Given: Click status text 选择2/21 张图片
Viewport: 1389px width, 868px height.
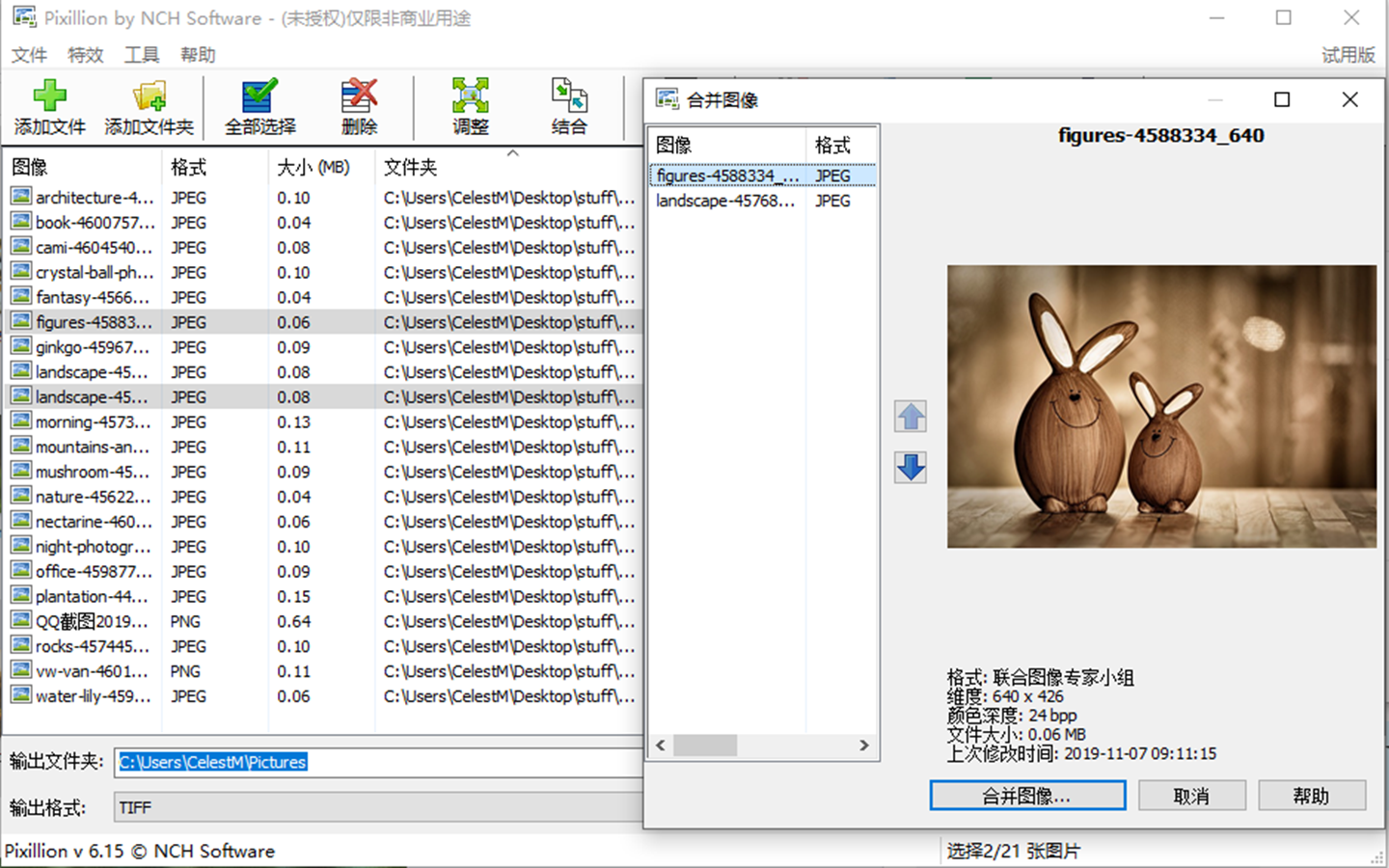Looking at the screenshot, I should point(1014,851).
